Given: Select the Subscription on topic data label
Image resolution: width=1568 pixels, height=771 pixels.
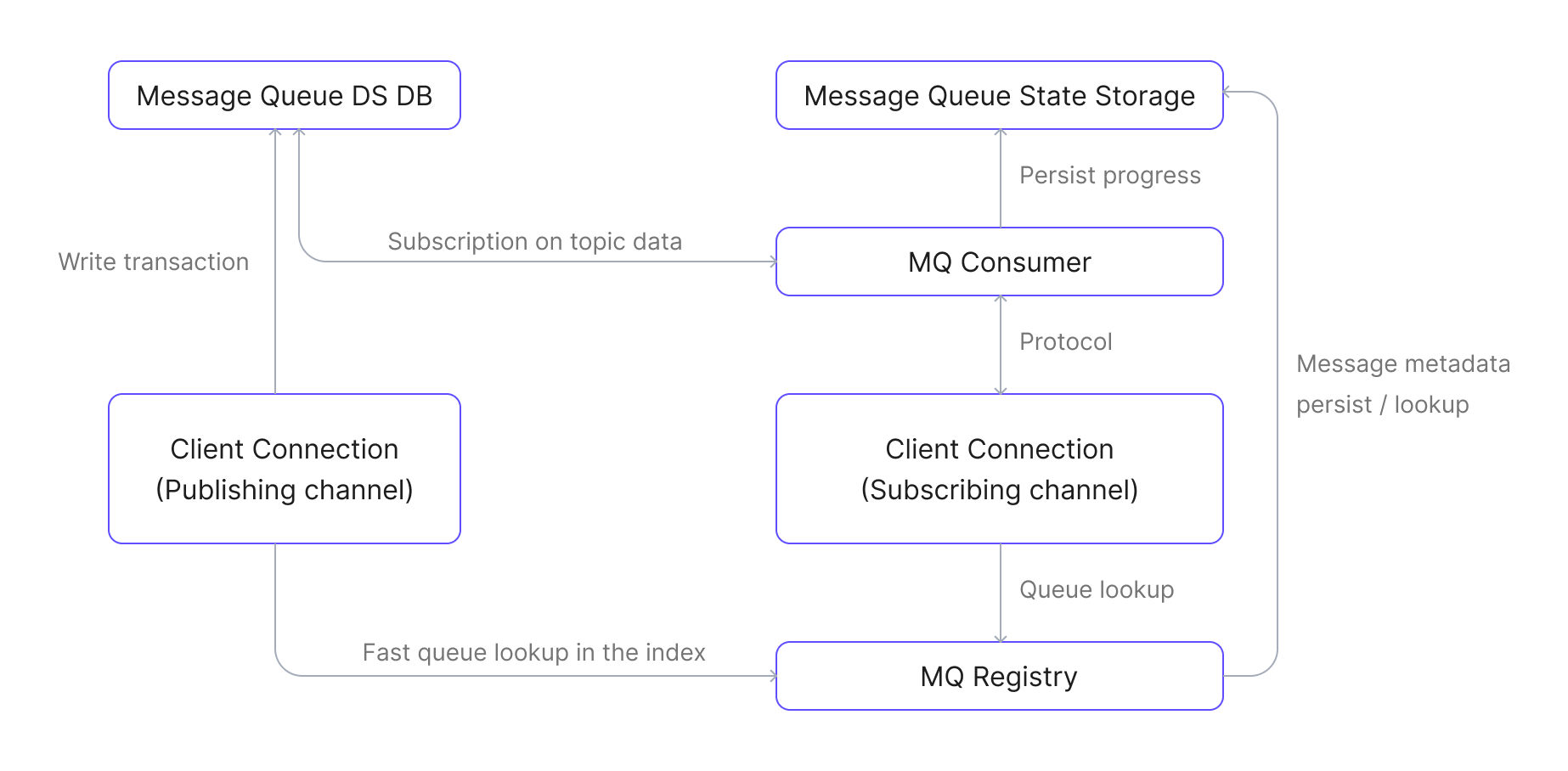Looking at the screenshot, I should 534,241.
